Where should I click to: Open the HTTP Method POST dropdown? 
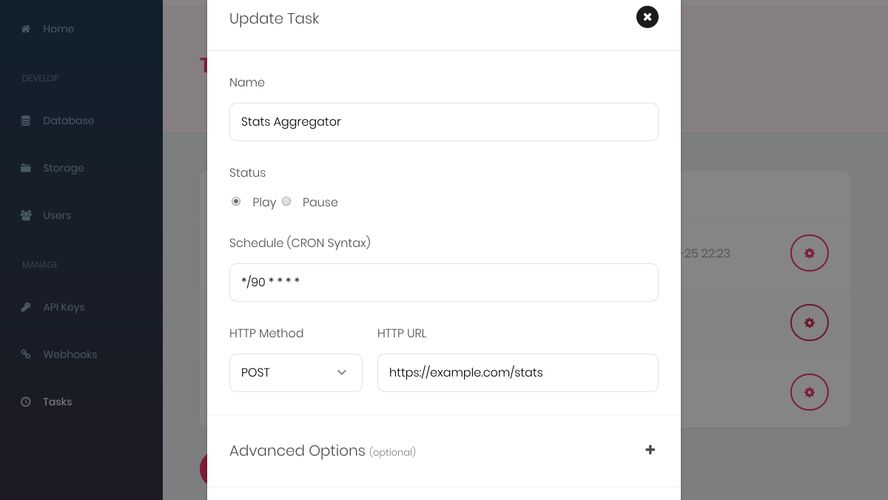pos(296,373)
